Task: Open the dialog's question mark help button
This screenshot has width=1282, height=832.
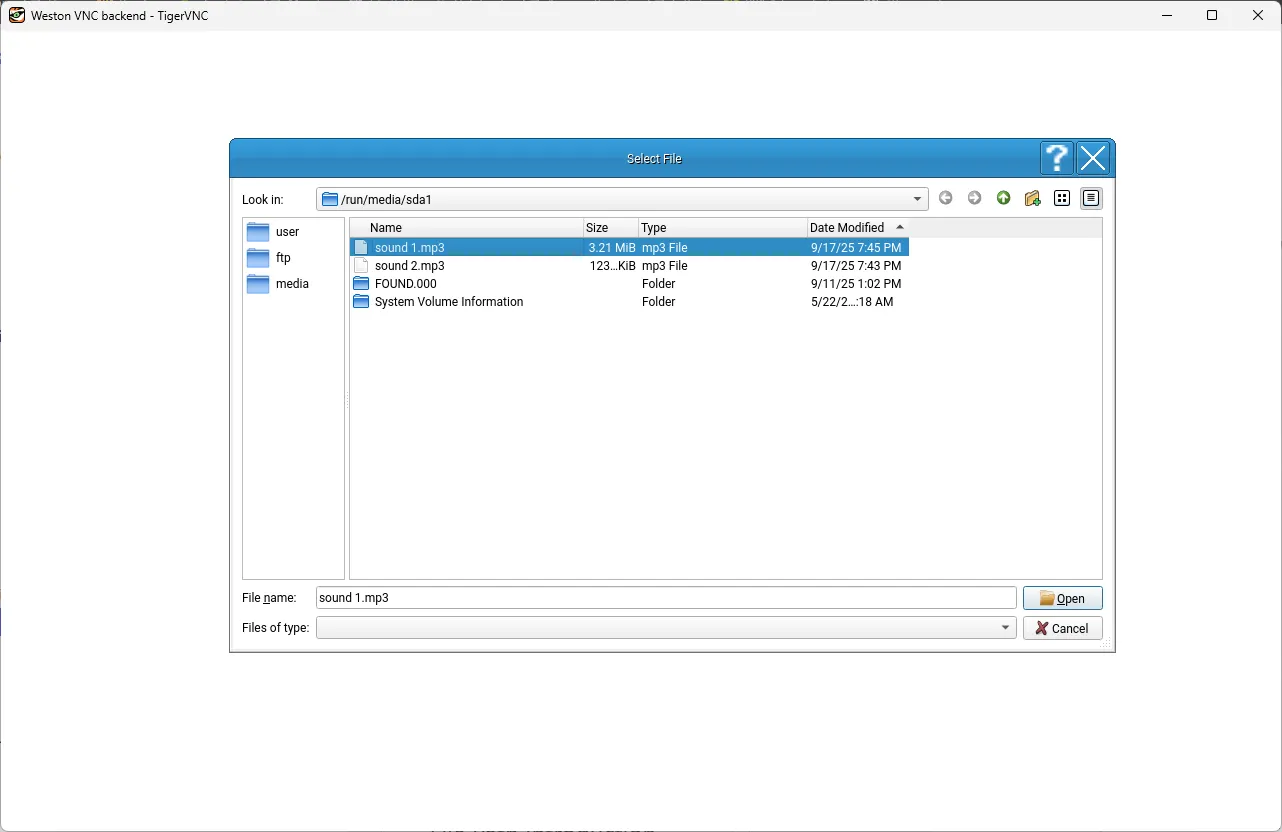Action: pos(1056,159)
